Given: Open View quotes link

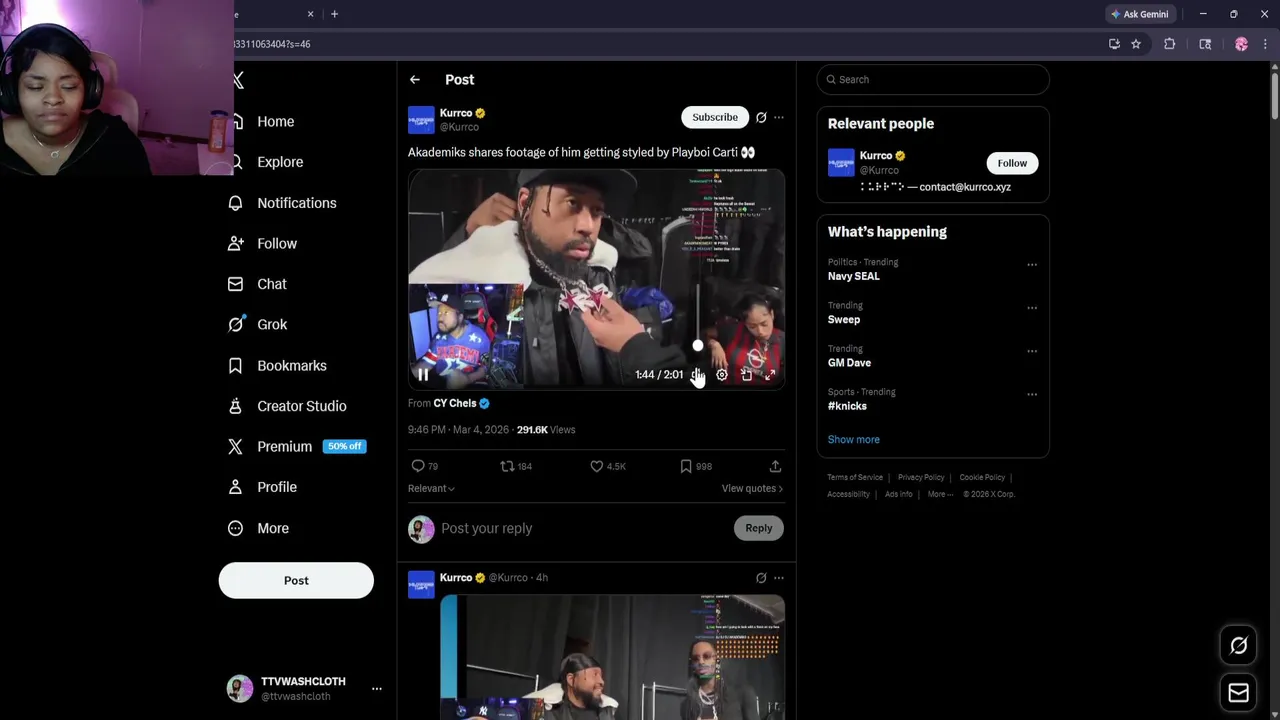Looking at the screenshot, I should (x=752, y=488).
